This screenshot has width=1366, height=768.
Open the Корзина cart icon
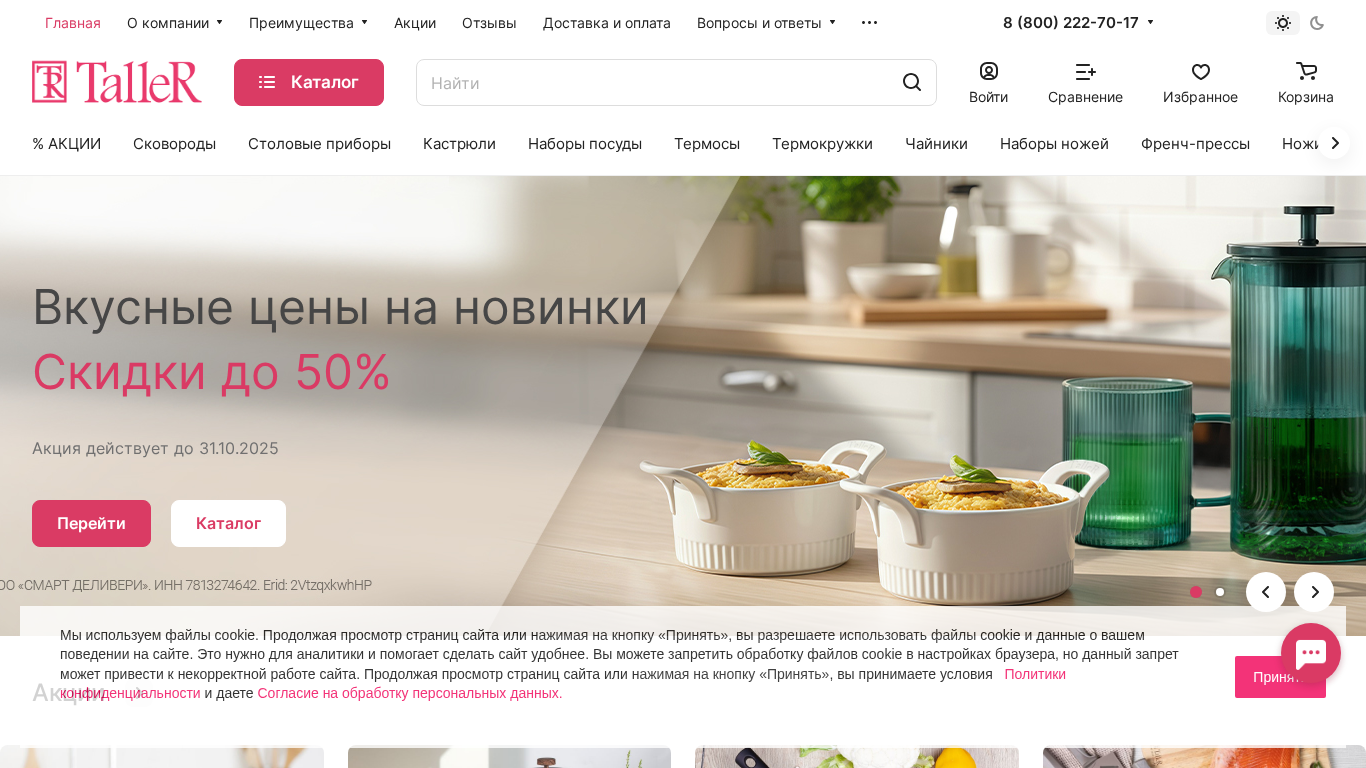coord(1306,71)
